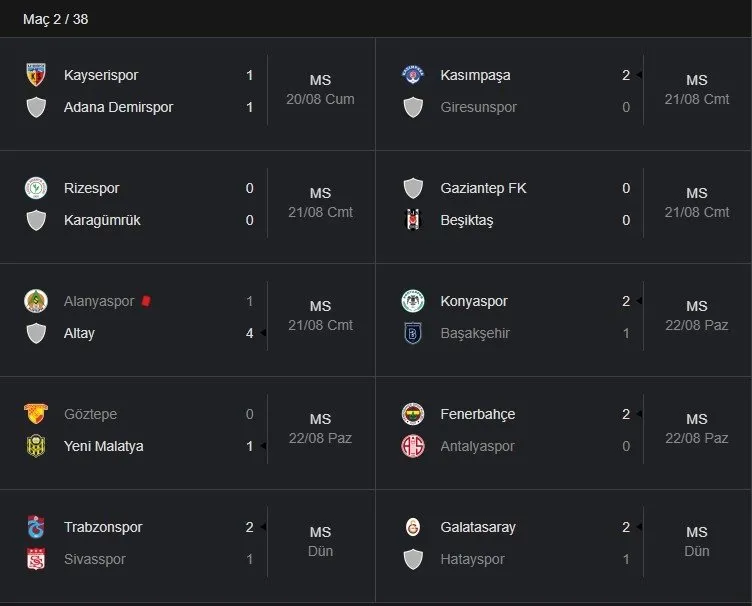Click the Trabzonspor club crest
This screenshot has width=752, height=606.
(36, 527)
